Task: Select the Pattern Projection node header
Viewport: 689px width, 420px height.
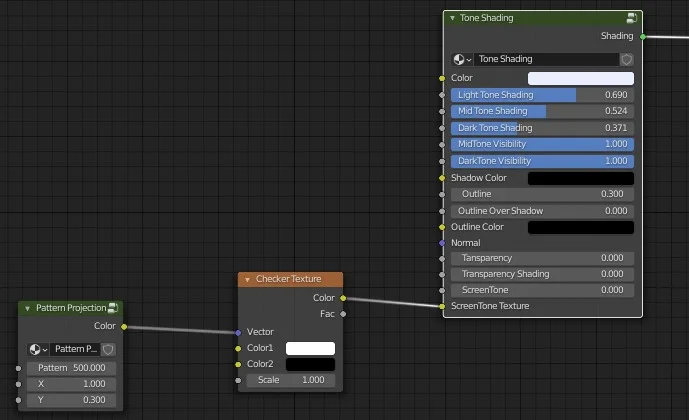Action: click(70, 308)
